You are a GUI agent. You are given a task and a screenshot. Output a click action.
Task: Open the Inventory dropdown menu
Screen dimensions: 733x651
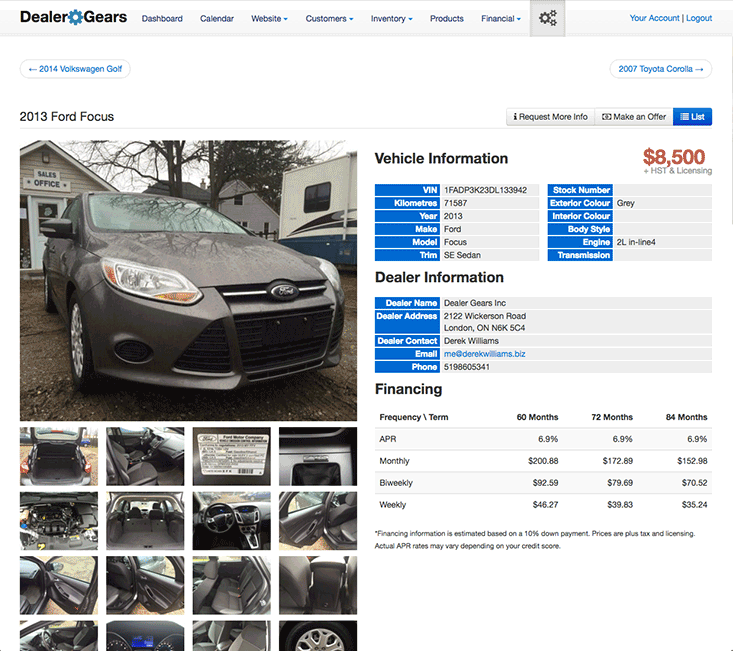tap(391, 19)
